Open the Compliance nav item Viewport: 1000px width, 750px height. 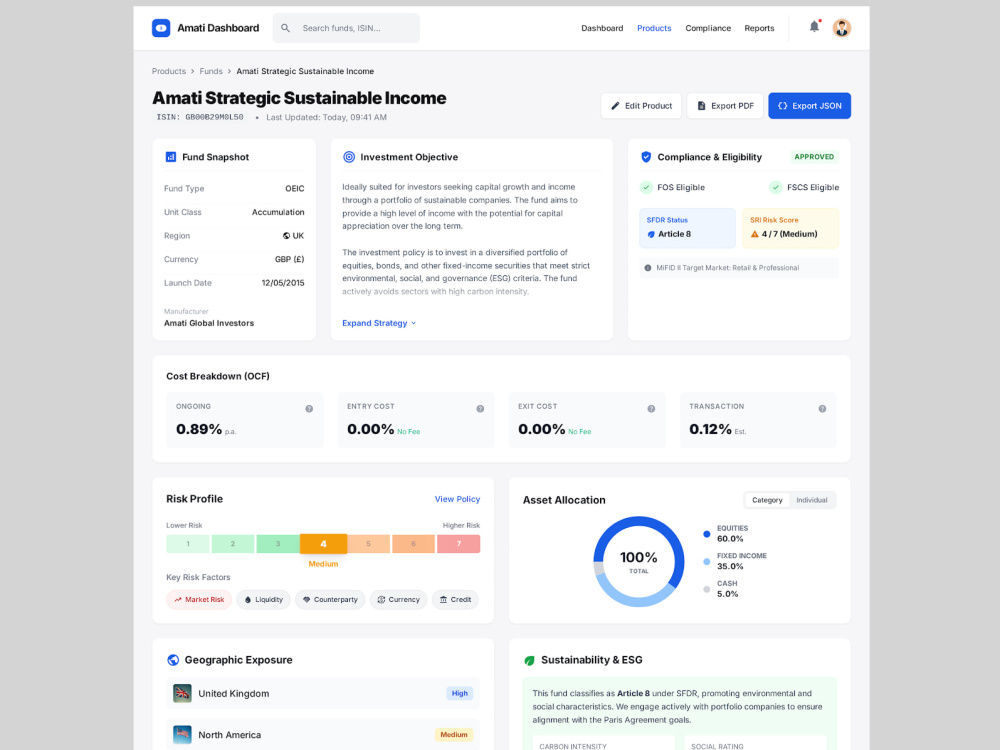(708, 28)
